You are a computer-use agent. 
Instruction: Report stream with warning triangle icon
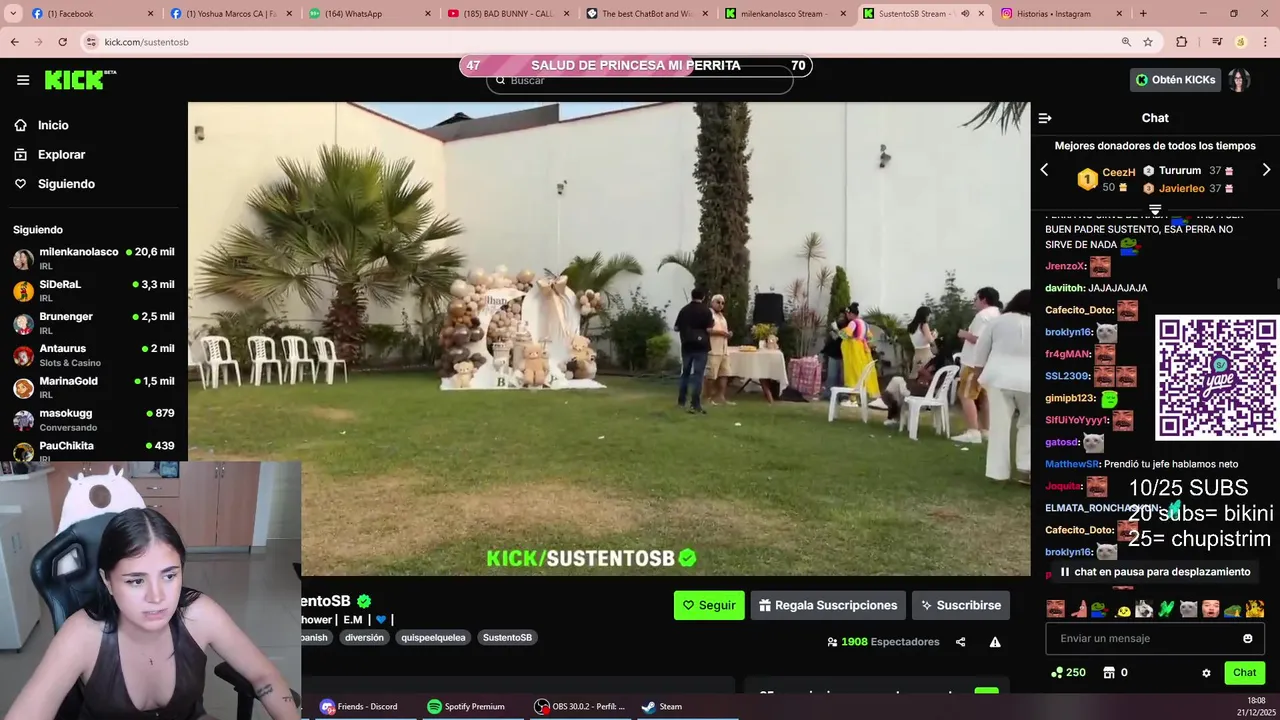(995, 642)
